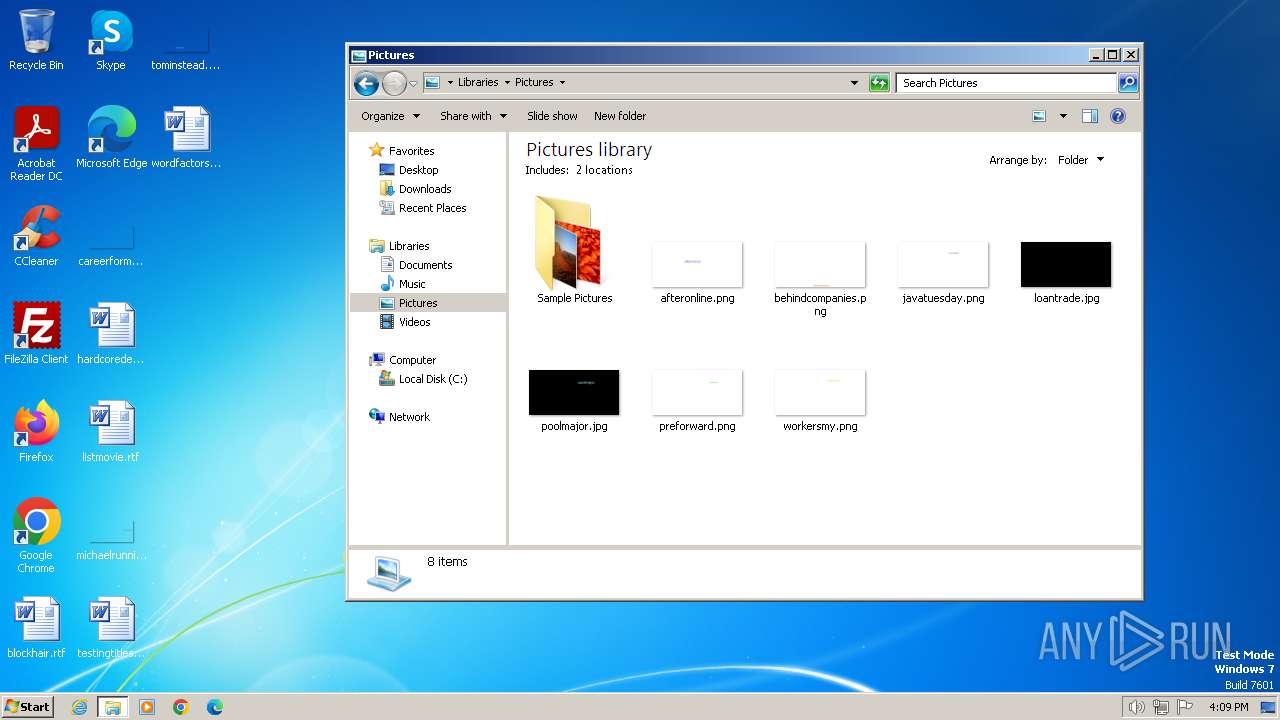Select the Skype desktop shortcut
The height and width of the screenshot is (720, 1280).
(111, 40)
